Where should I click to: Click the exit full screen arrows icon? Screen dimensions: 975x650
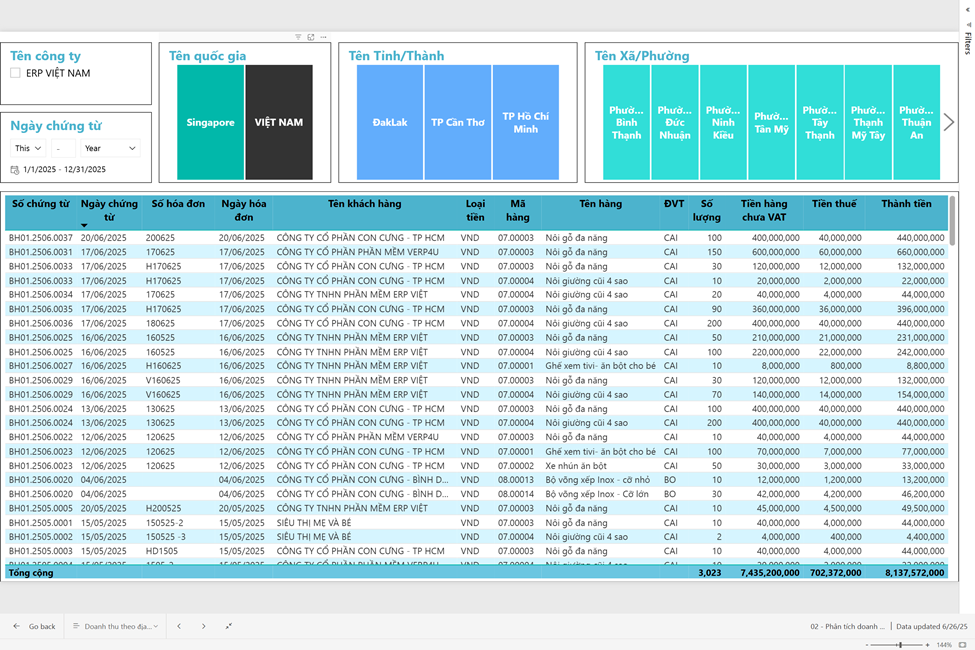(x=229, y=626)
